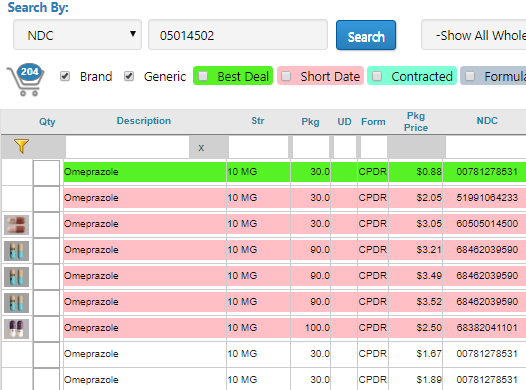
Task: Enable the Formulary filter checkbox
Action: (470, 76)
